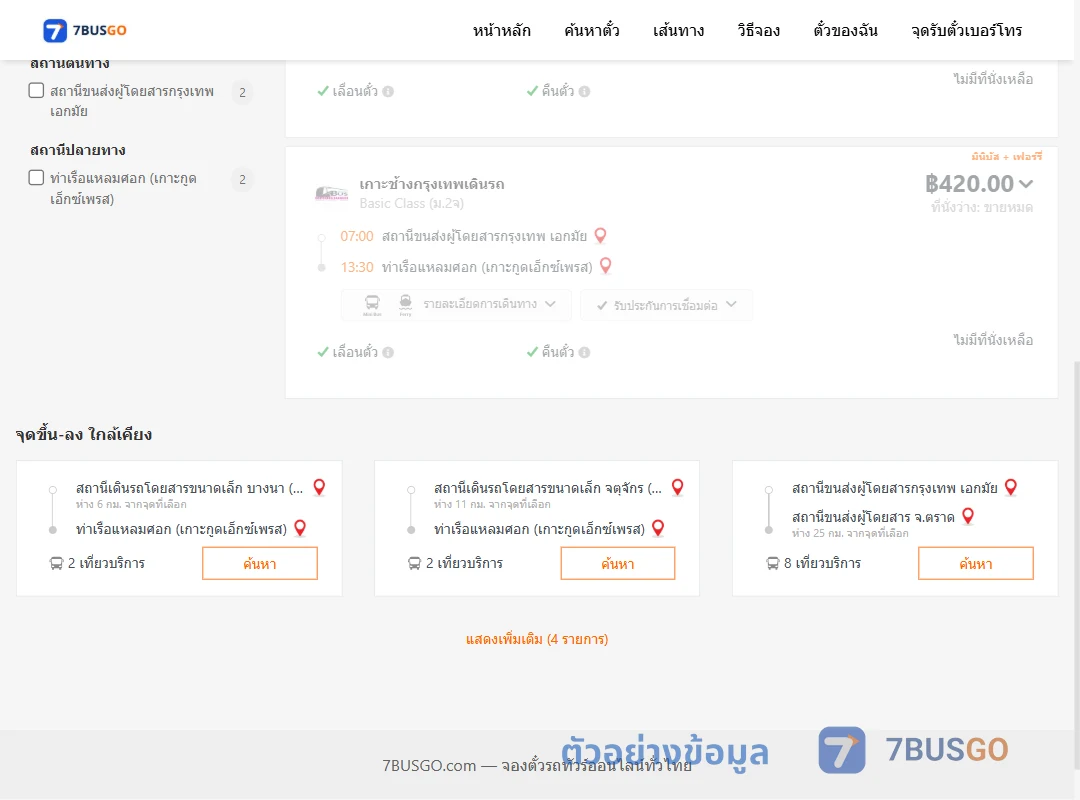This screenshot has width=1080, height=800.
Task: Click ค้นหา button in จ.ตราด card
Action: [976, 564]
